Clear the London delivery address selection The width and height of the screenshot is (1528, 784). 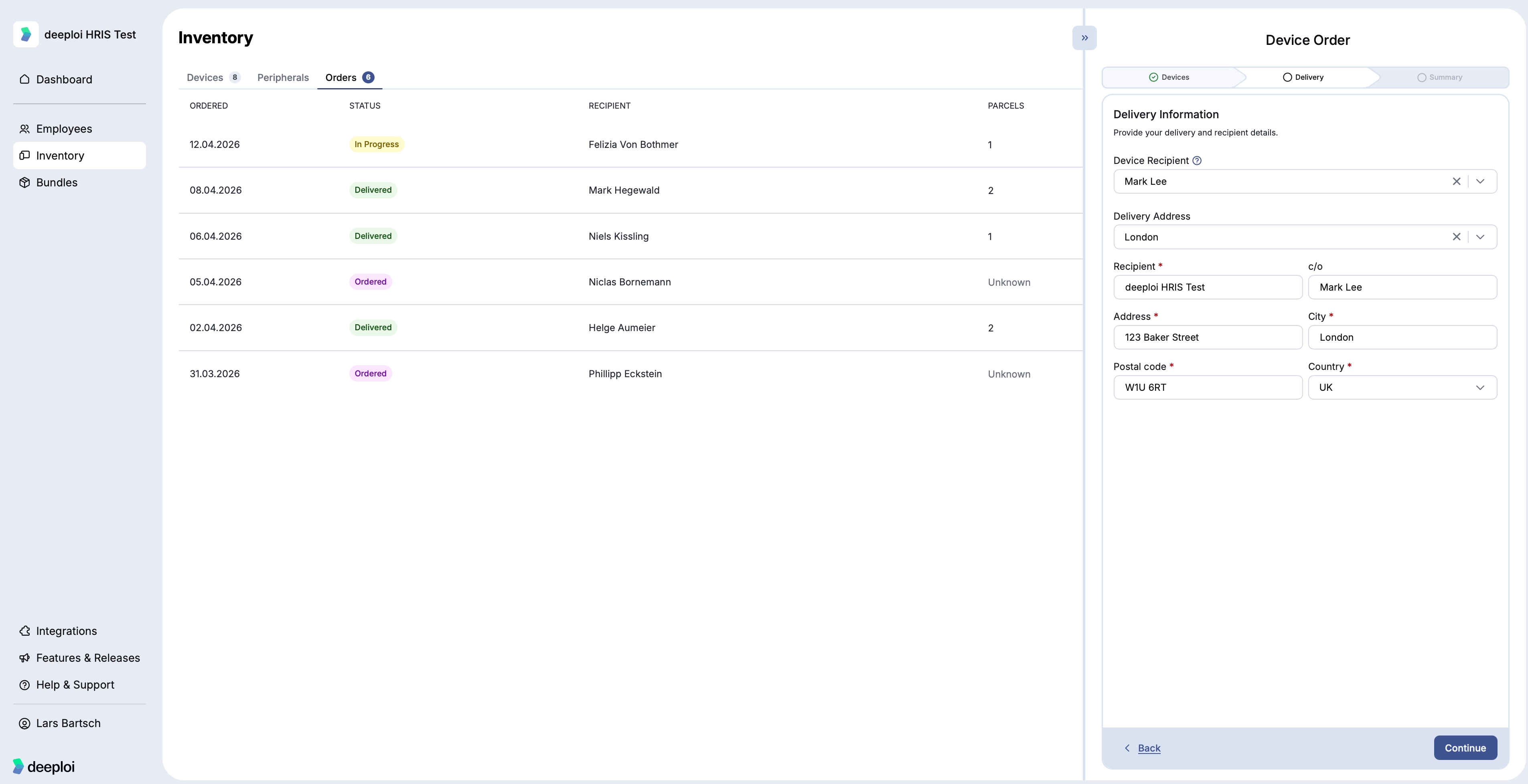click(1456, 237)
